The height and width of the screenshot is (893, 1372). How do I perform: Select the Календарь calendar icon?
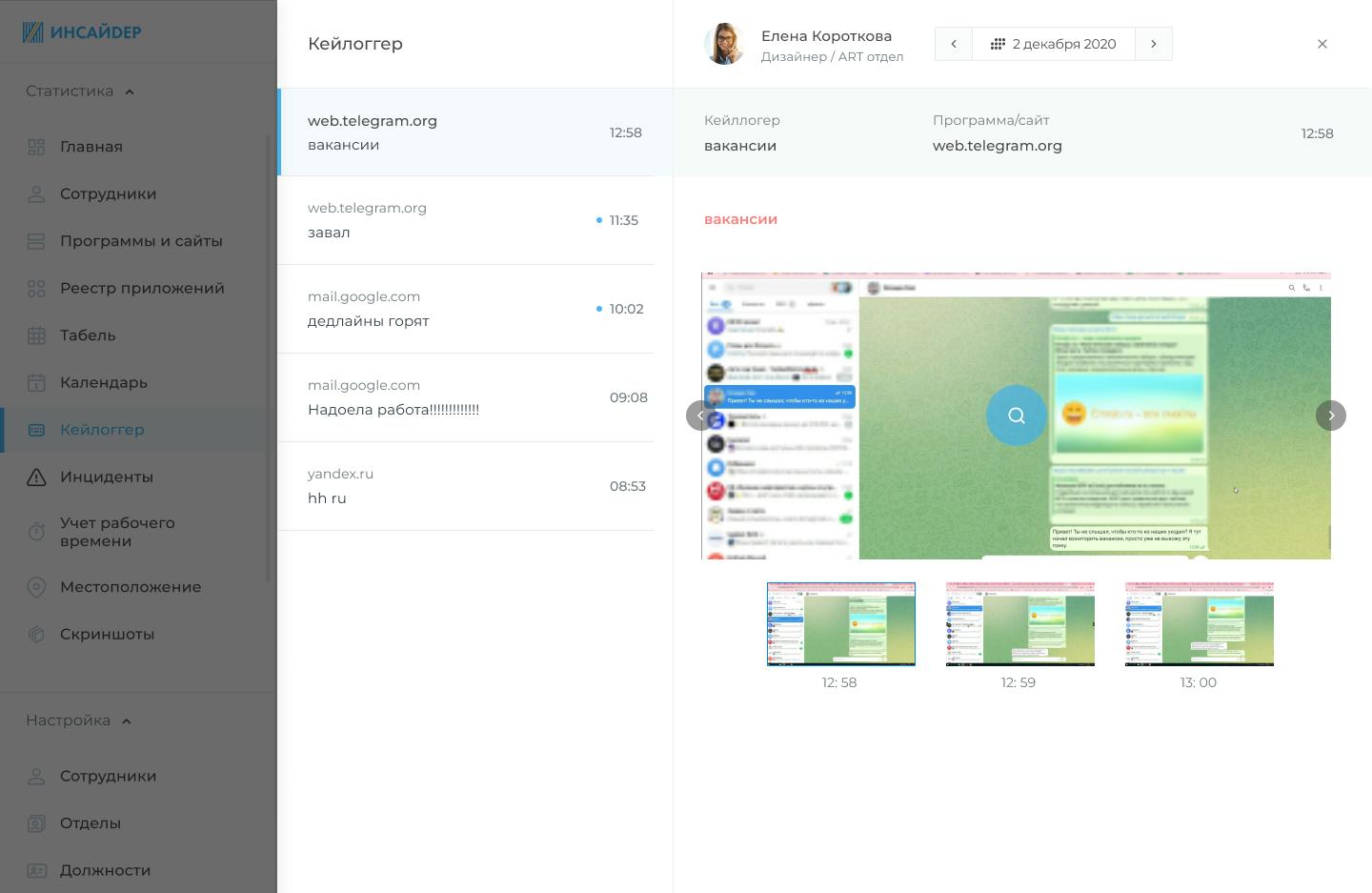pyautogui.click(x=36, y=383)
